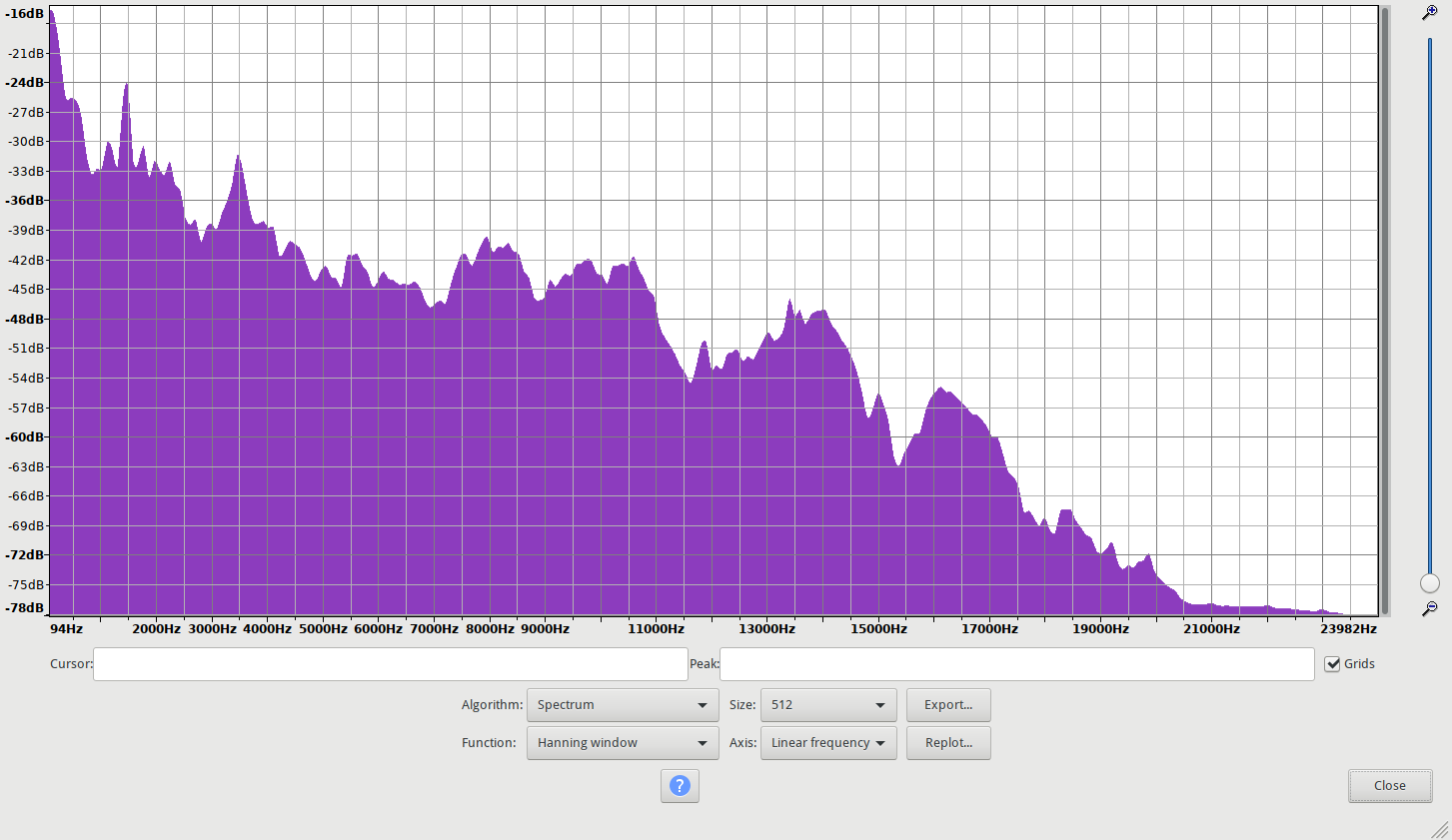Click the 13000Hz frequency axis label
The width and height of the screenshot is (1452, 840).
click(x=767, y=629)
